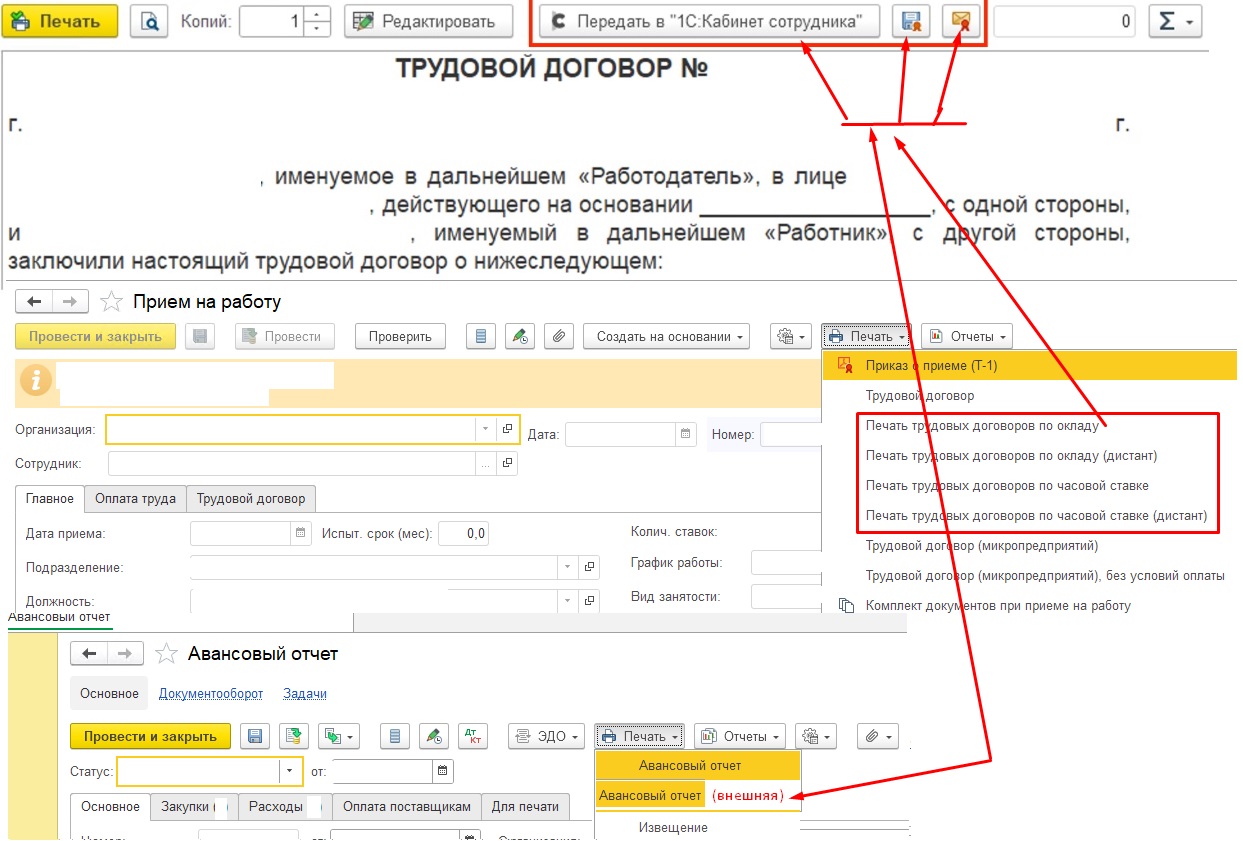This screenshot has height=841, width=1243.
Task: Click into the Организация input field
Action: point(290,429)
